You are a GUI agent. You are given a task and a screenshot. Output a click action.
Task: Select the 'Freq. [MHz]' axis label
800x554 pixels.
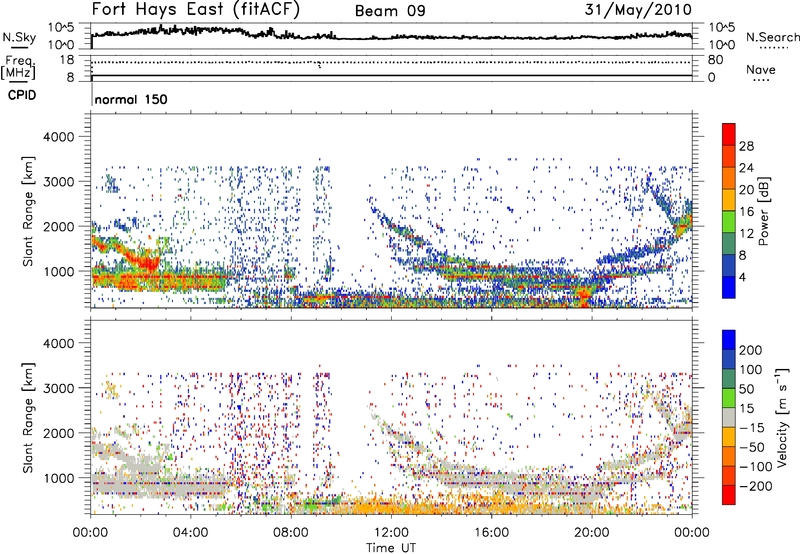18,67
